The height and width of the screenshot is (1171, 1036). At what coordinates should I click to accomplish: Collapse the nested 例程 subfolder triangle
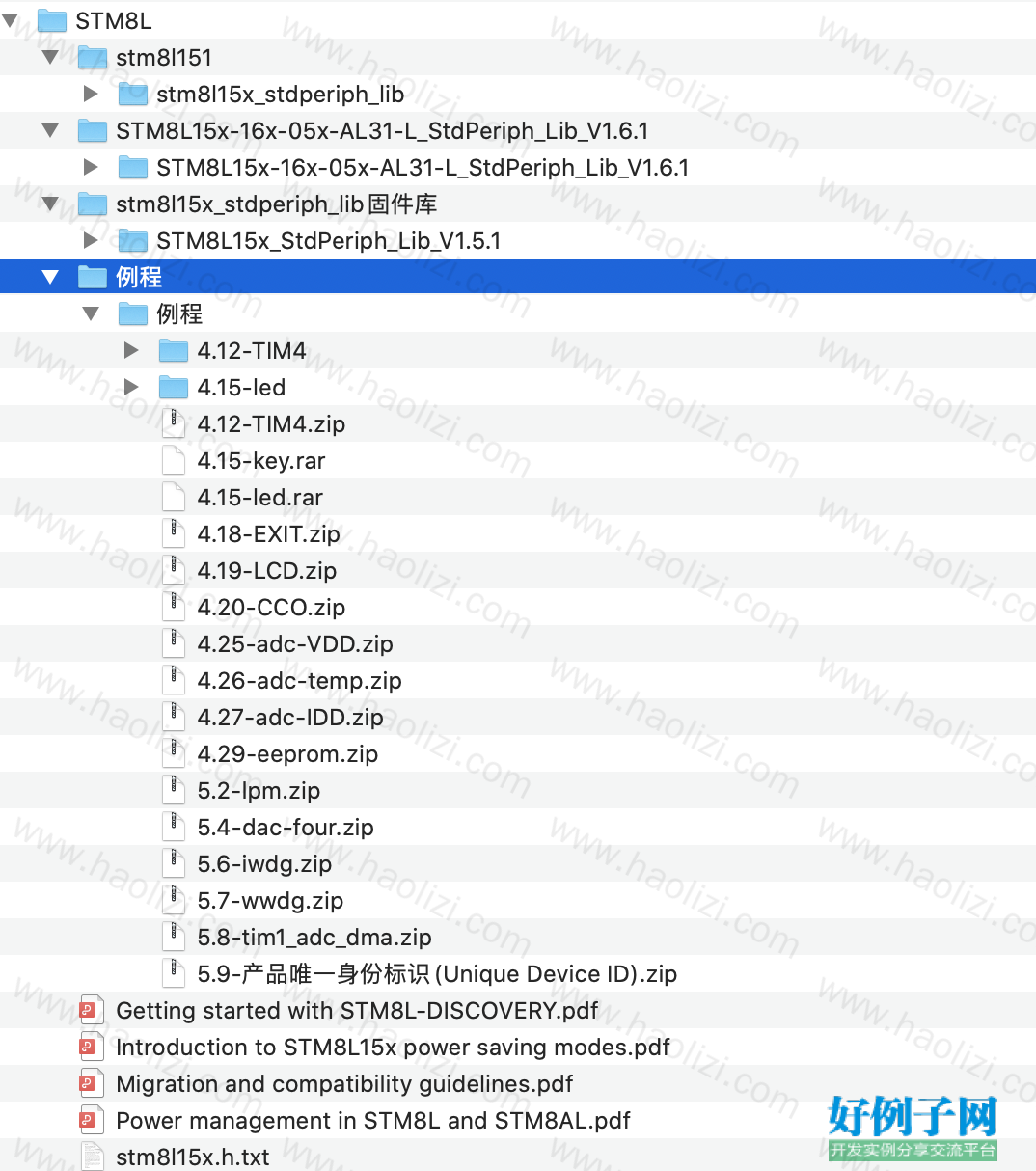92,313
